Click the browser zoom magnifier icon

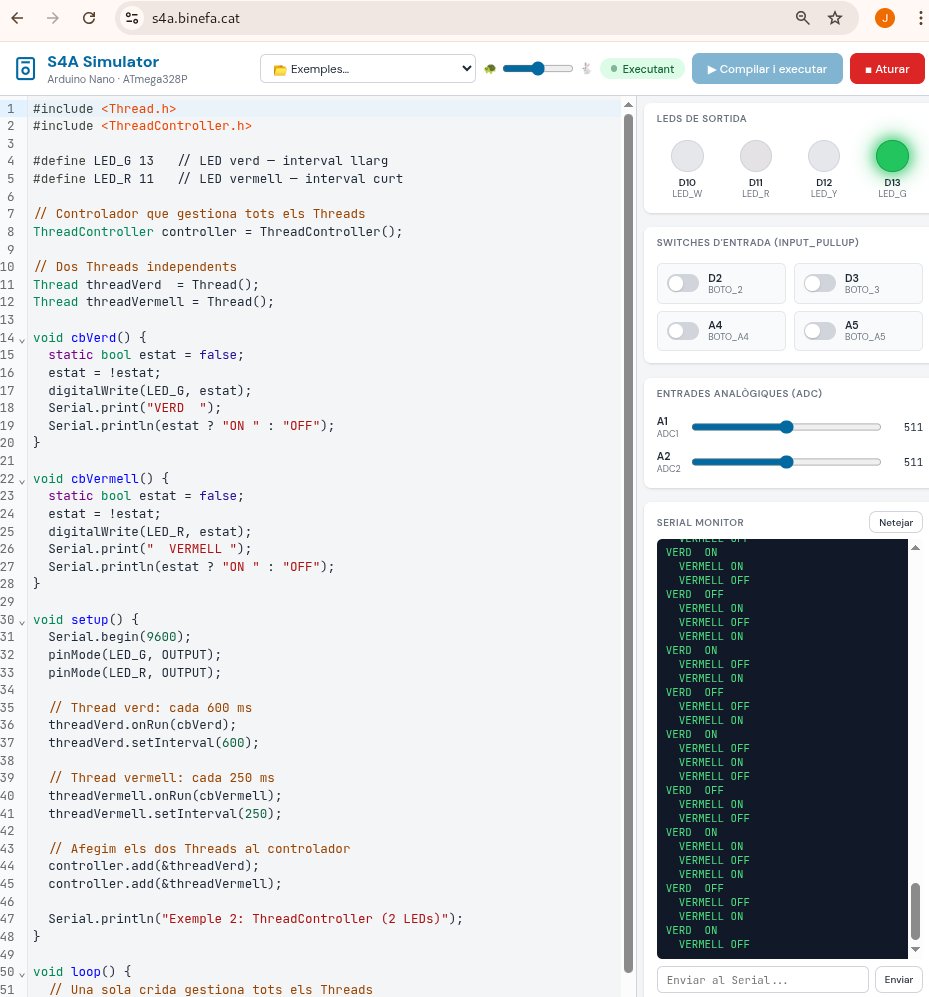click(x=802, y=18)
